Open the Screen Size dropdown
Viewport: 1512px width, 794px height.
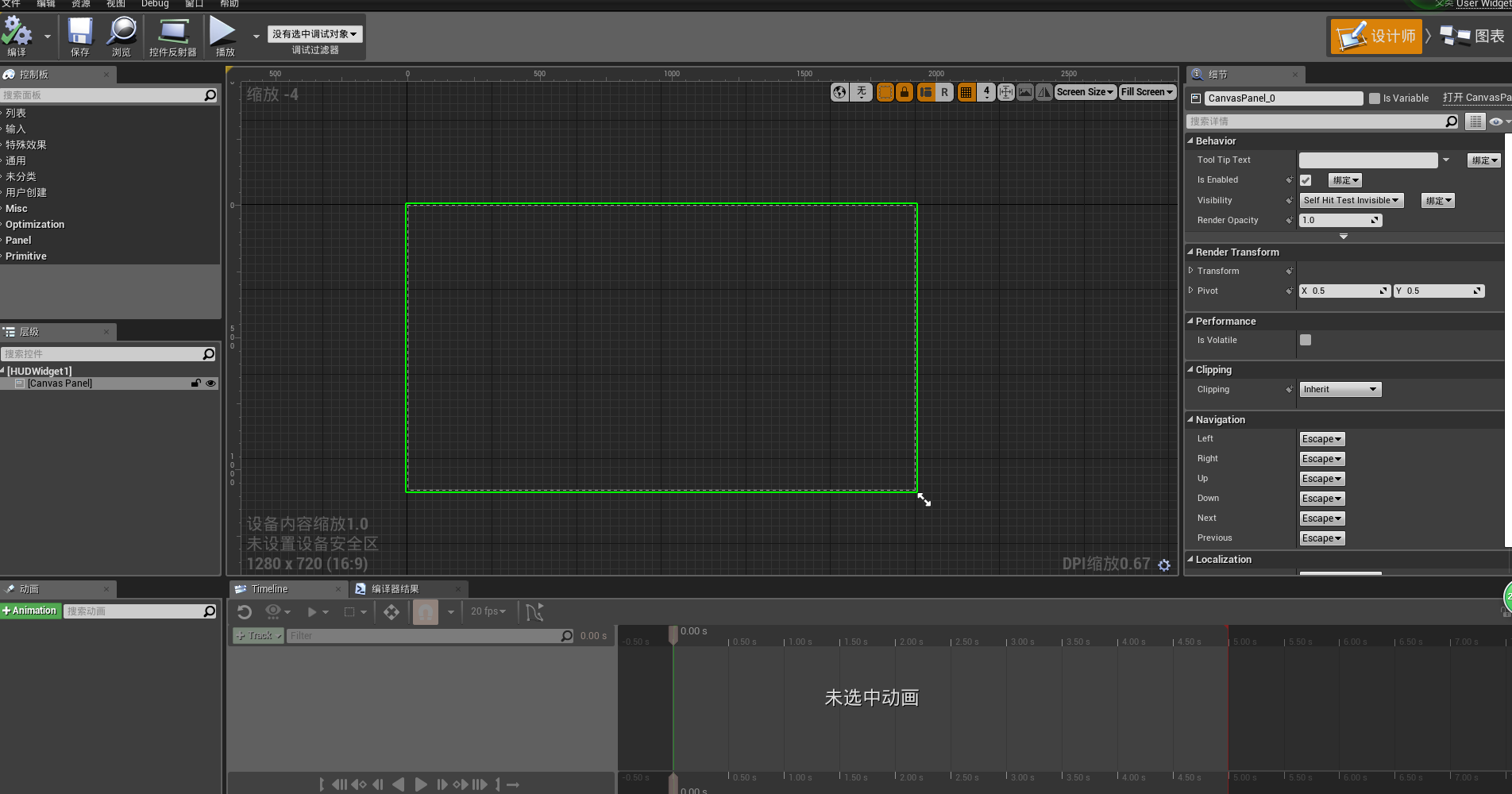pos(1085,91)
